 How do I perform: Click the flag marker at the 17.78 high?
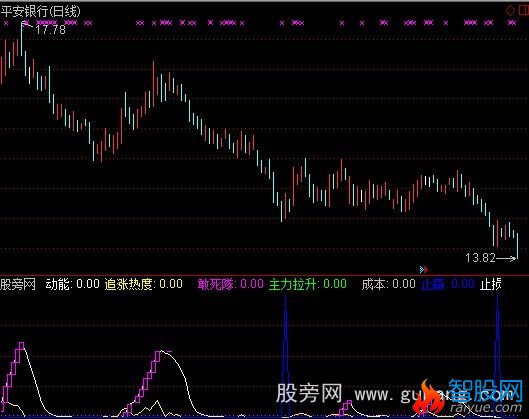click(26, 24)
